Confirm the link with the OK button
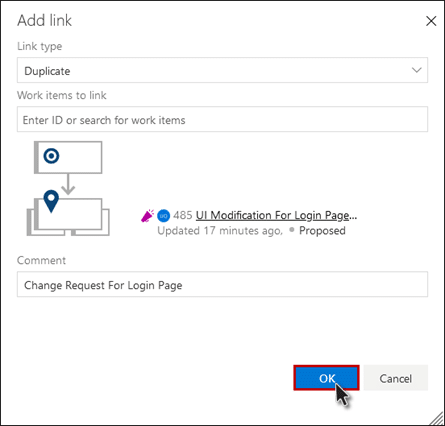The image size is (445, 426). pyautogui.click(x=326, y=378)
